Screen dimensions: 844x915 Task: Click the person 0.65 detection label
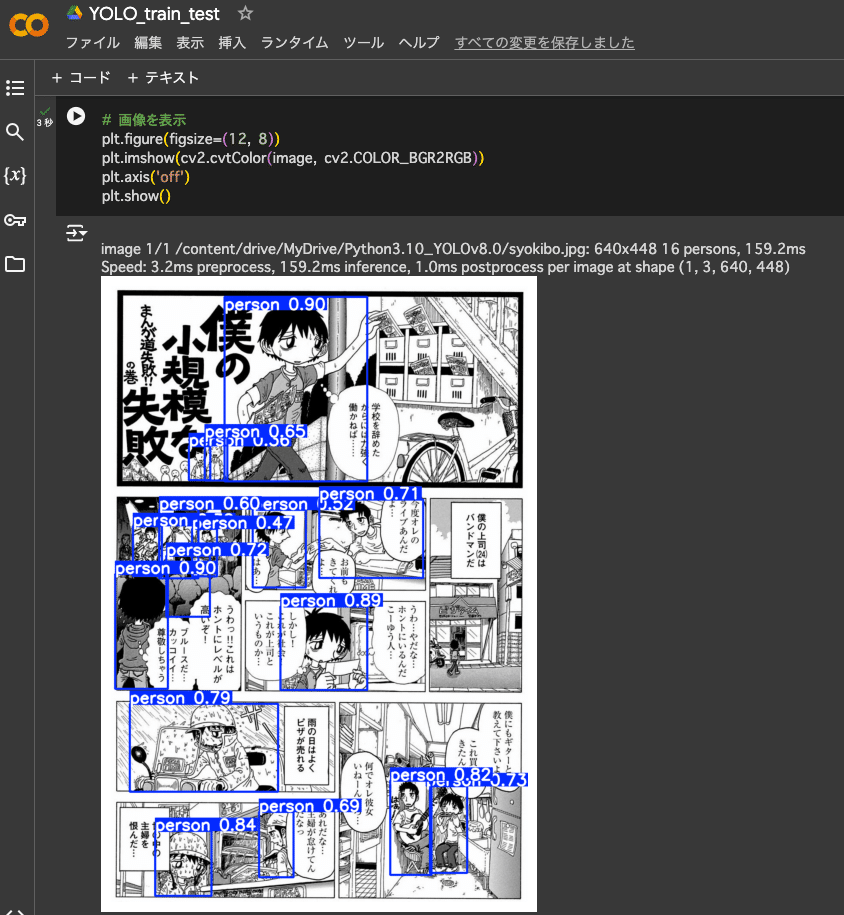click(x=256, y=431)
